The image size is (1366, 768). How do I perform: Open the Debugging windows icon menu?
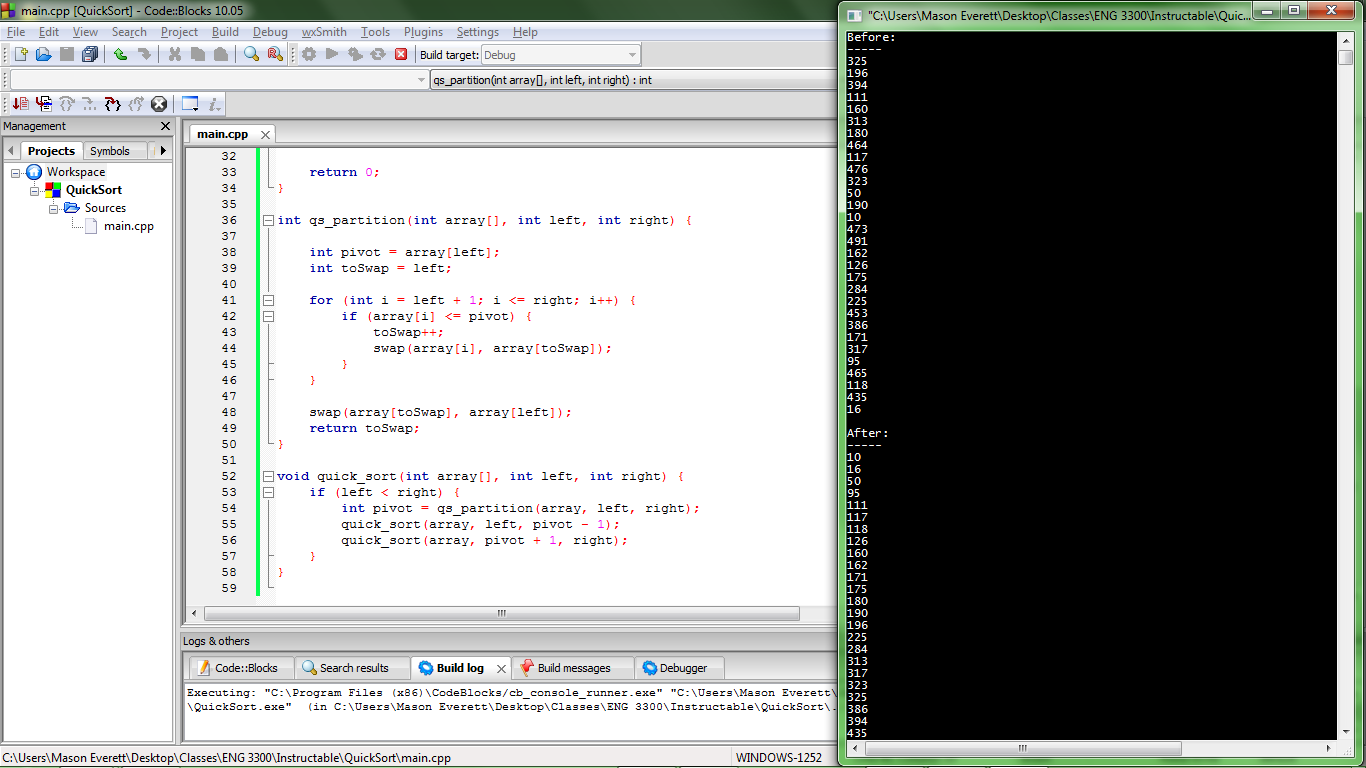[x=190, y=104]
